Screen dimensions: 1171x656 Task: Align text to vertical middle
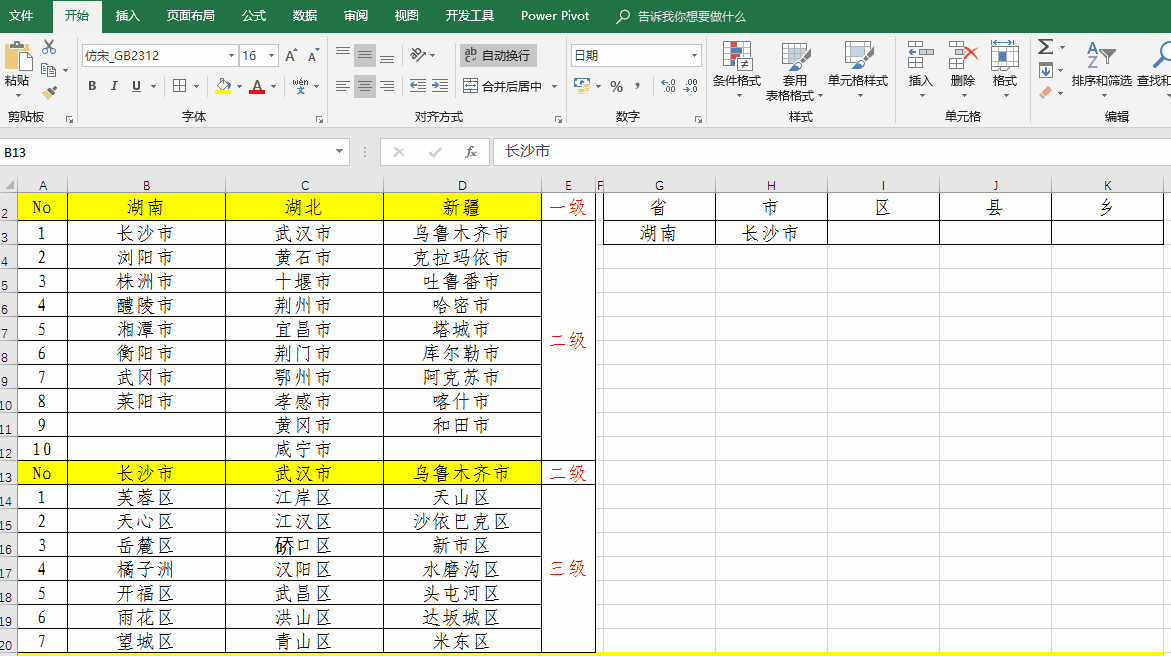[x=364, y=55]
